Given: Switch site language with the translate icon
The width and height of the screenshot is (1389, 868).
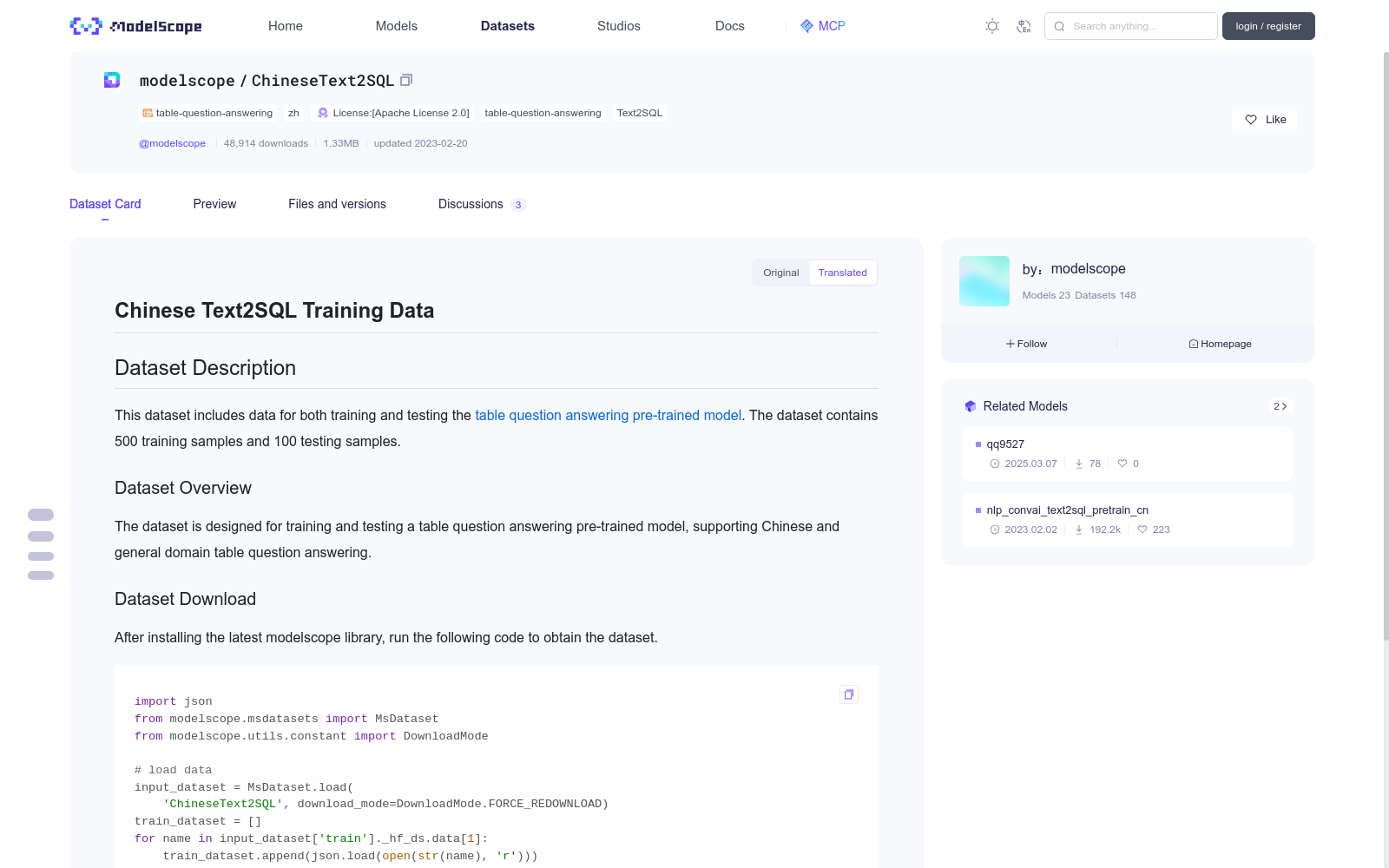Looking at the screenshot, I should coord(1024,26).
